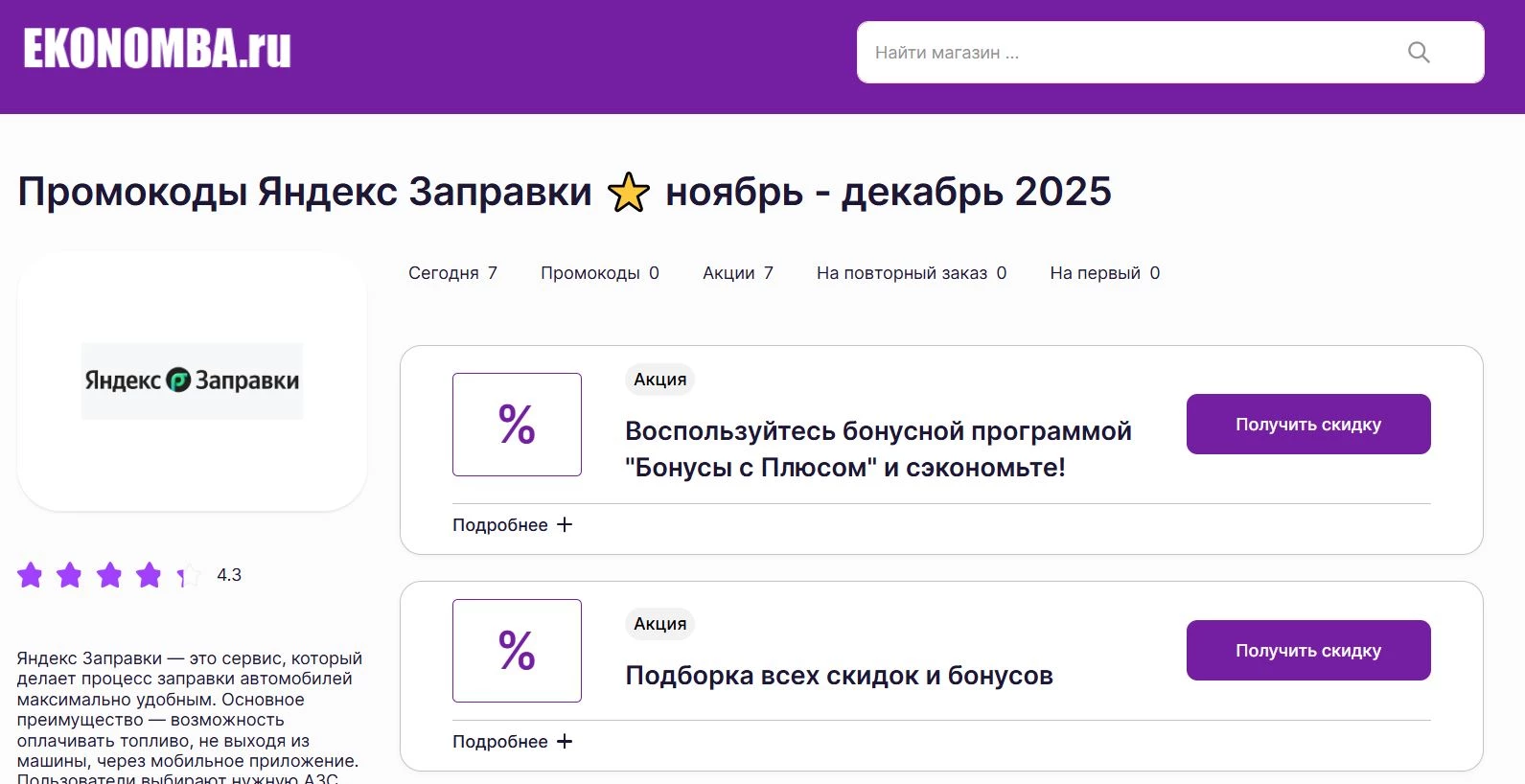This screenshot has height=784, width=1525.
Task: Click the gold star in the page heading
Action: coord(629,193)
